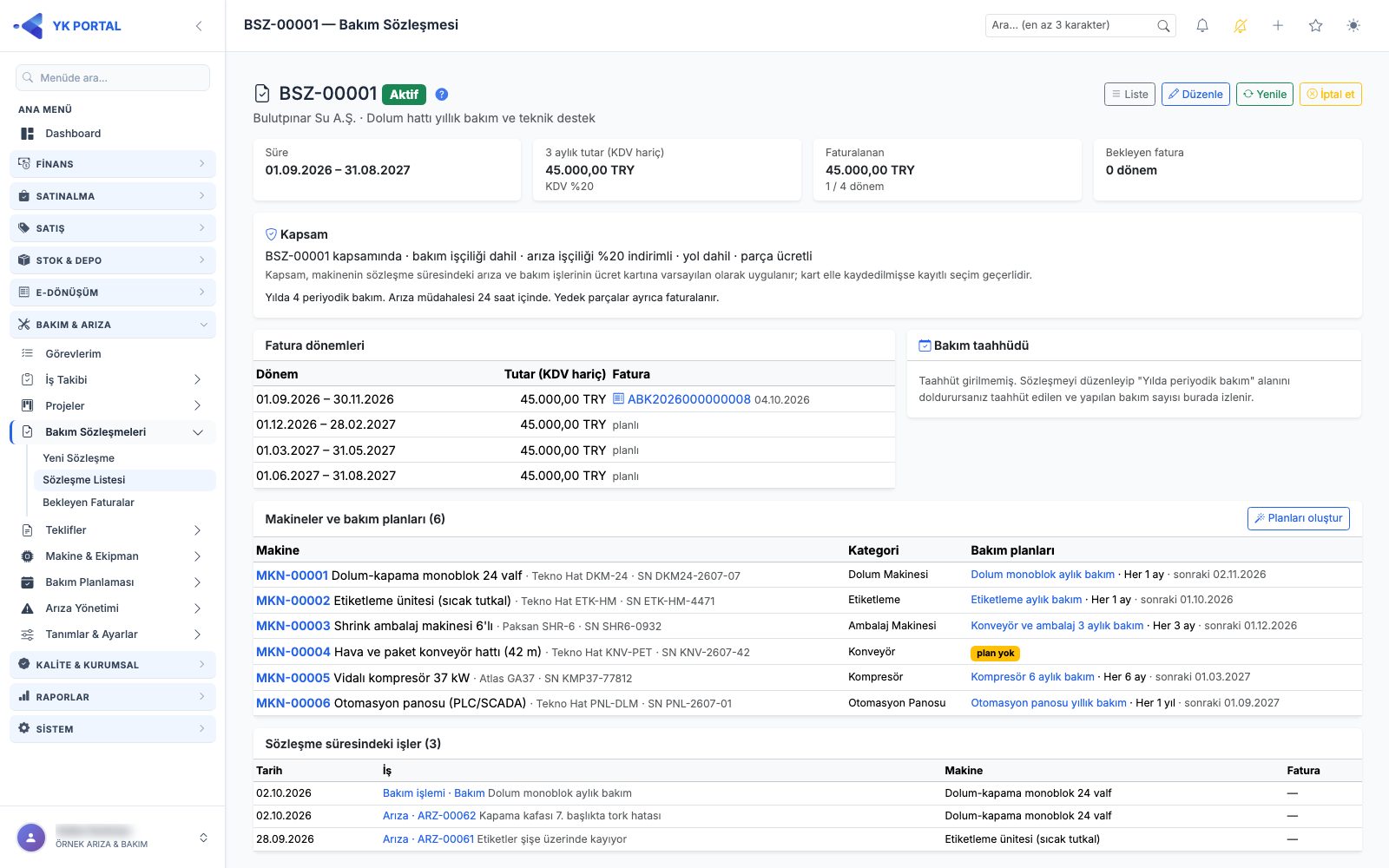Click the plus icon in top bar
Image resolution: width=1389 pixels, height=868 pixels.
tap(1278, 26)
